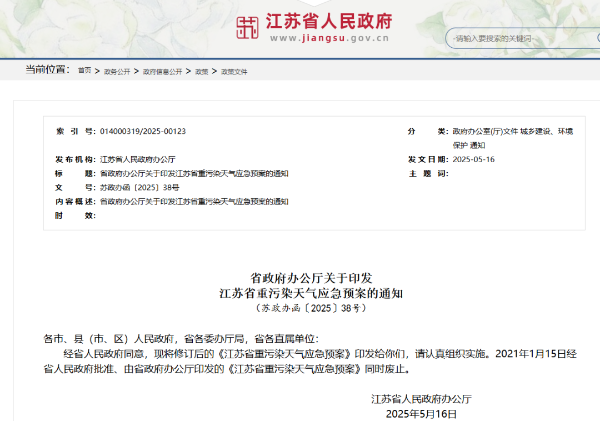The height and width of the screenshot is (421, 600).
Task: Open the 政府信息公开 breadcrumb link
Action: point(162,72)
